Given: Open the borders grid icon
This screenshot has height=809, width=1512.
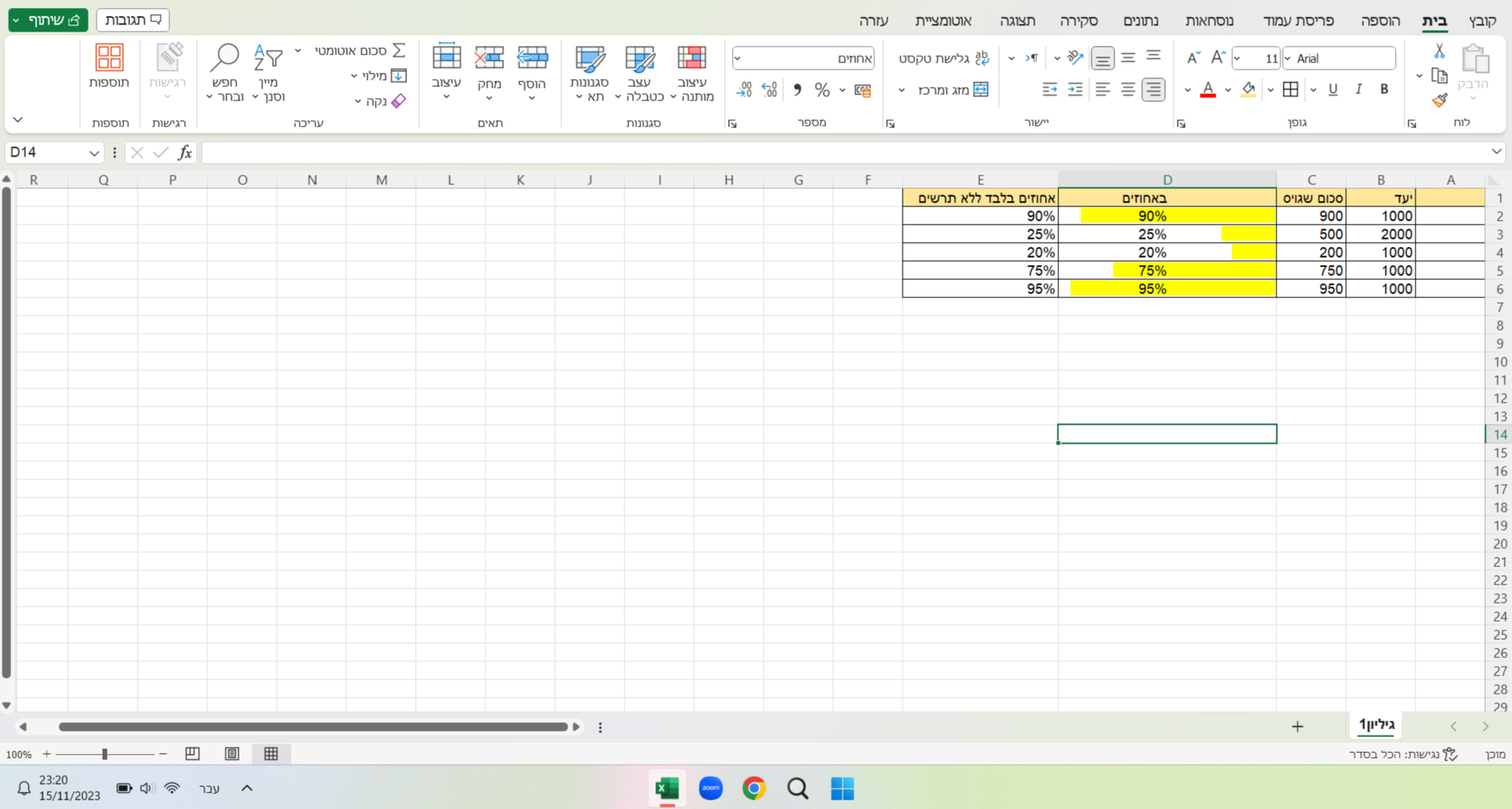Looking at the screenshot, I should pyautogui.click(x=1291, y=89).
